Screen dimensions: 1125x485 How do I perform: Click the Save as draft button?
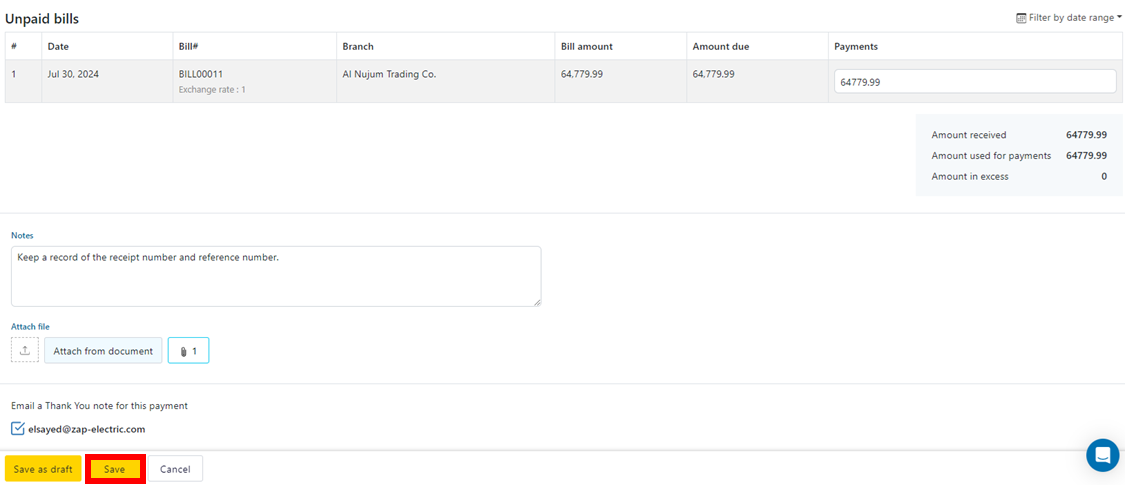(43, 469)
